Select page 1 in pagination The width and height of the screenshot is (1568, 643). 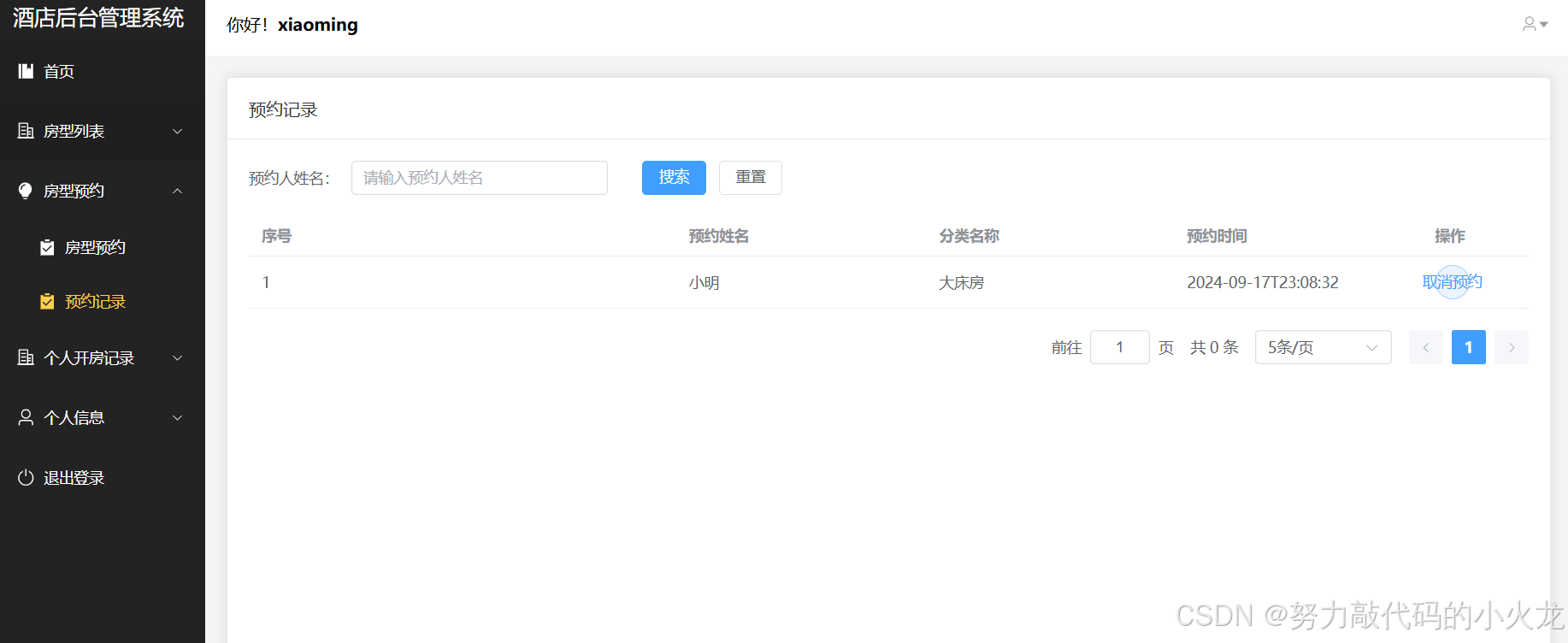click(x=1469, y=347)
